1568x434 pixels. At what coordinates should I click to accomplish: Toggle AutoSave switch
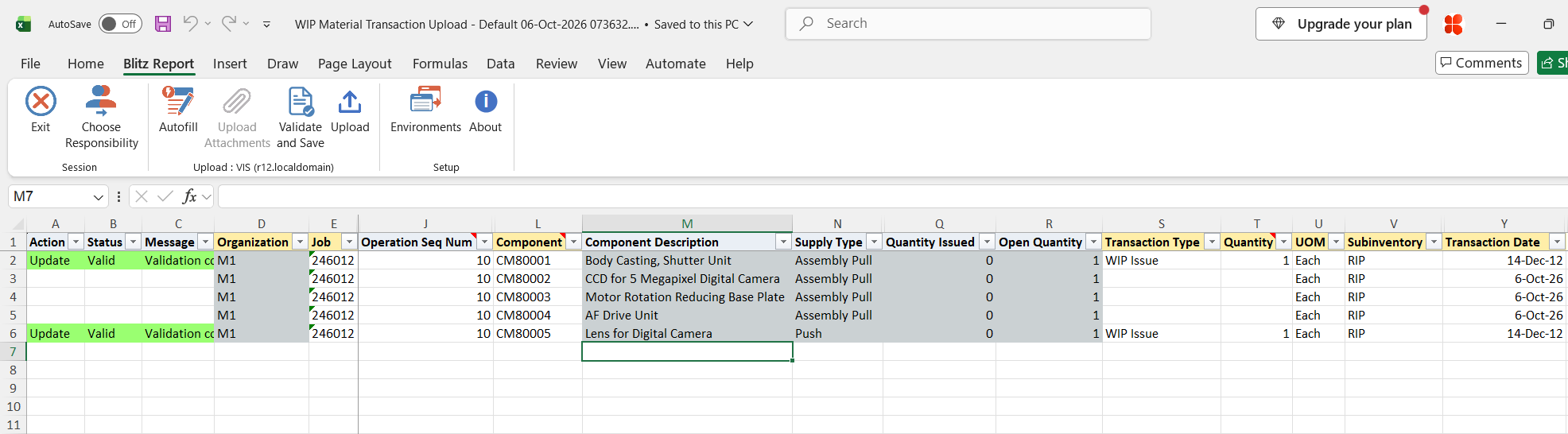click(120, 24)
